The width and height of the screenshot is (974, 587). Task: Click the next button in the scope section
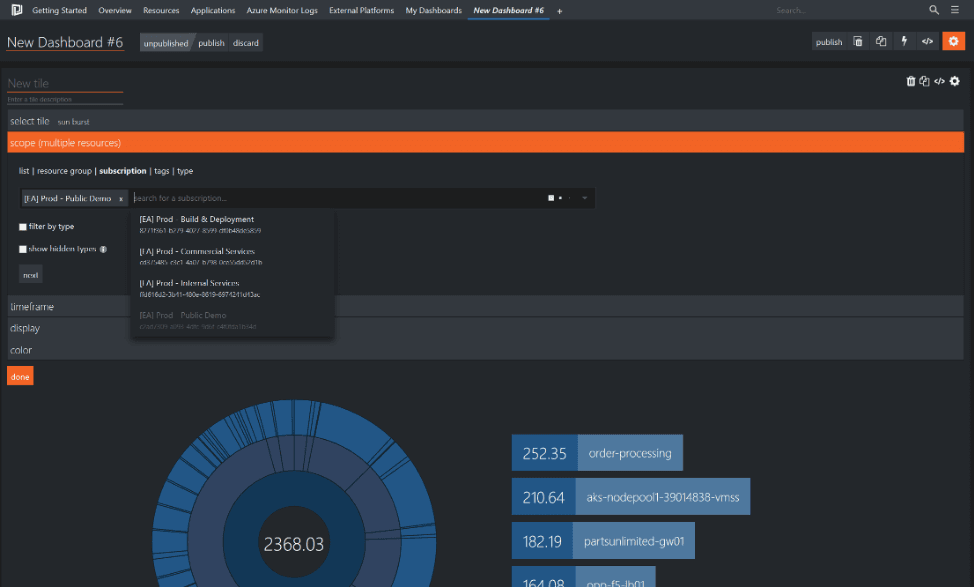click(30, 275)
